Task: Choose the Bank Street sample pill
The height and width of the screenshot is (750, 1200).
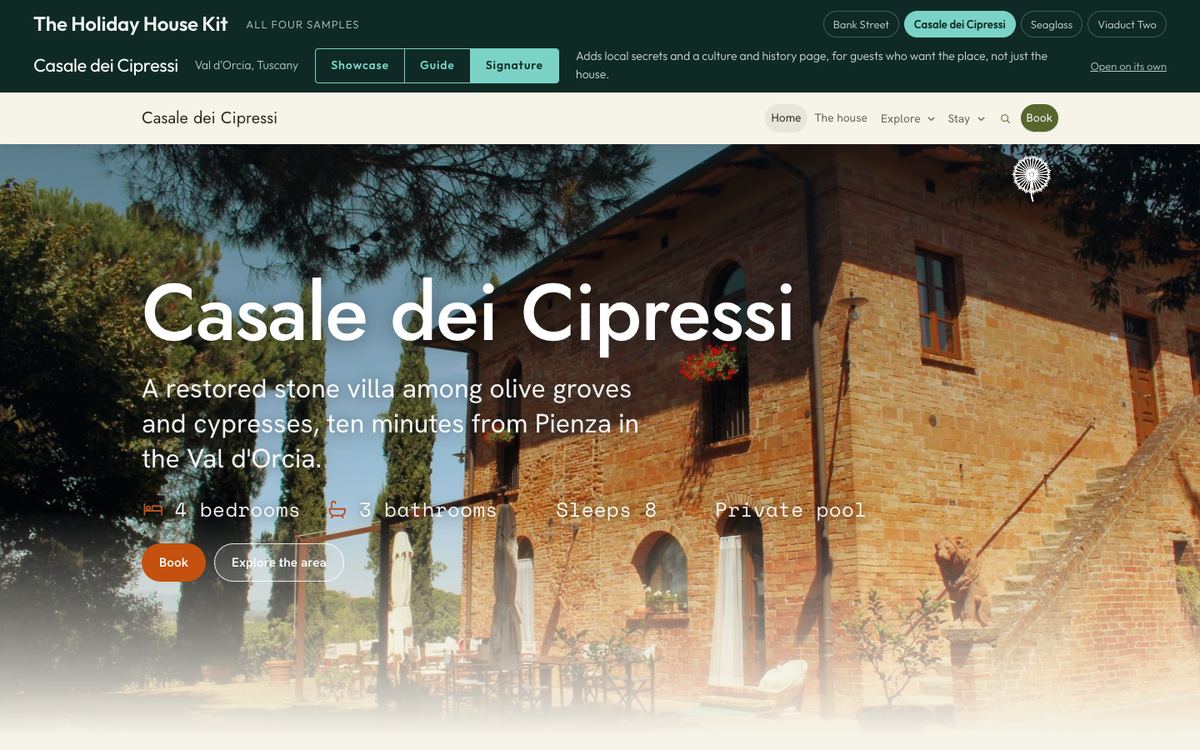Action: click(861, 24)
